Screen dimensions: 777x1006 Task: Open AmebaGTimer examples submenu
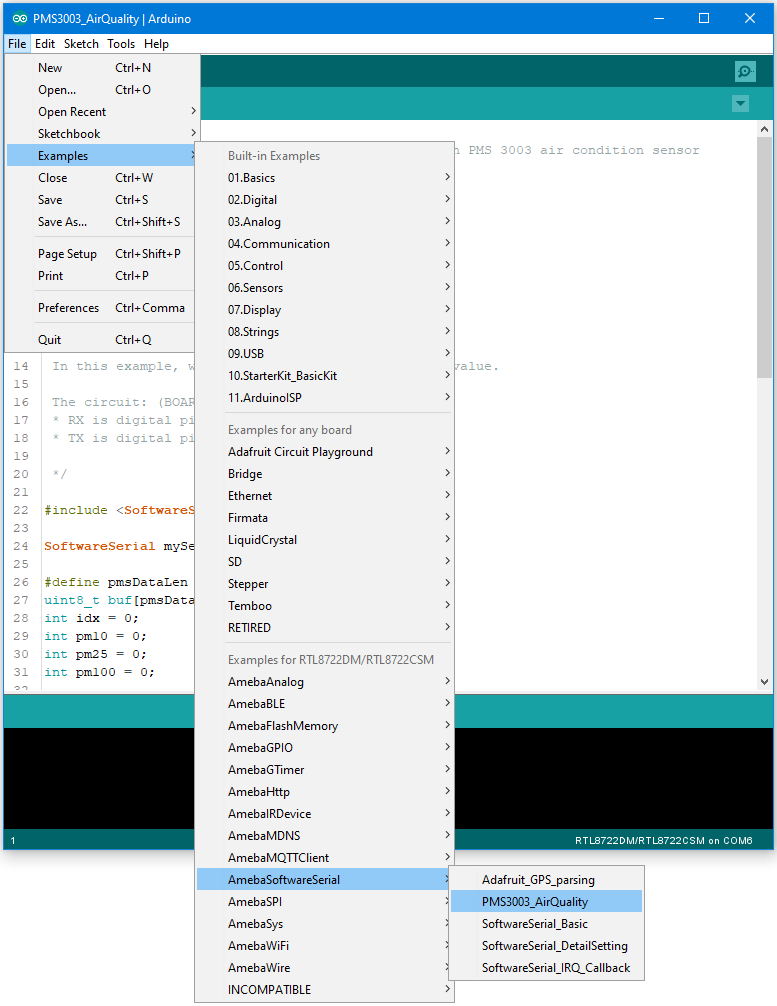click(324, 770)
